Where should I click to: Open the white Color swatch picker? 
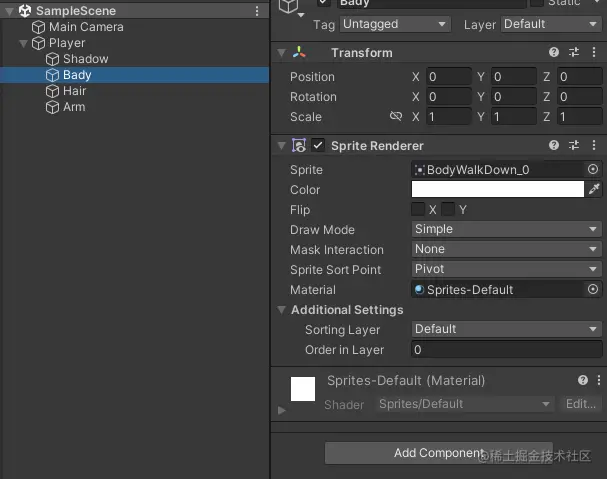497,189
